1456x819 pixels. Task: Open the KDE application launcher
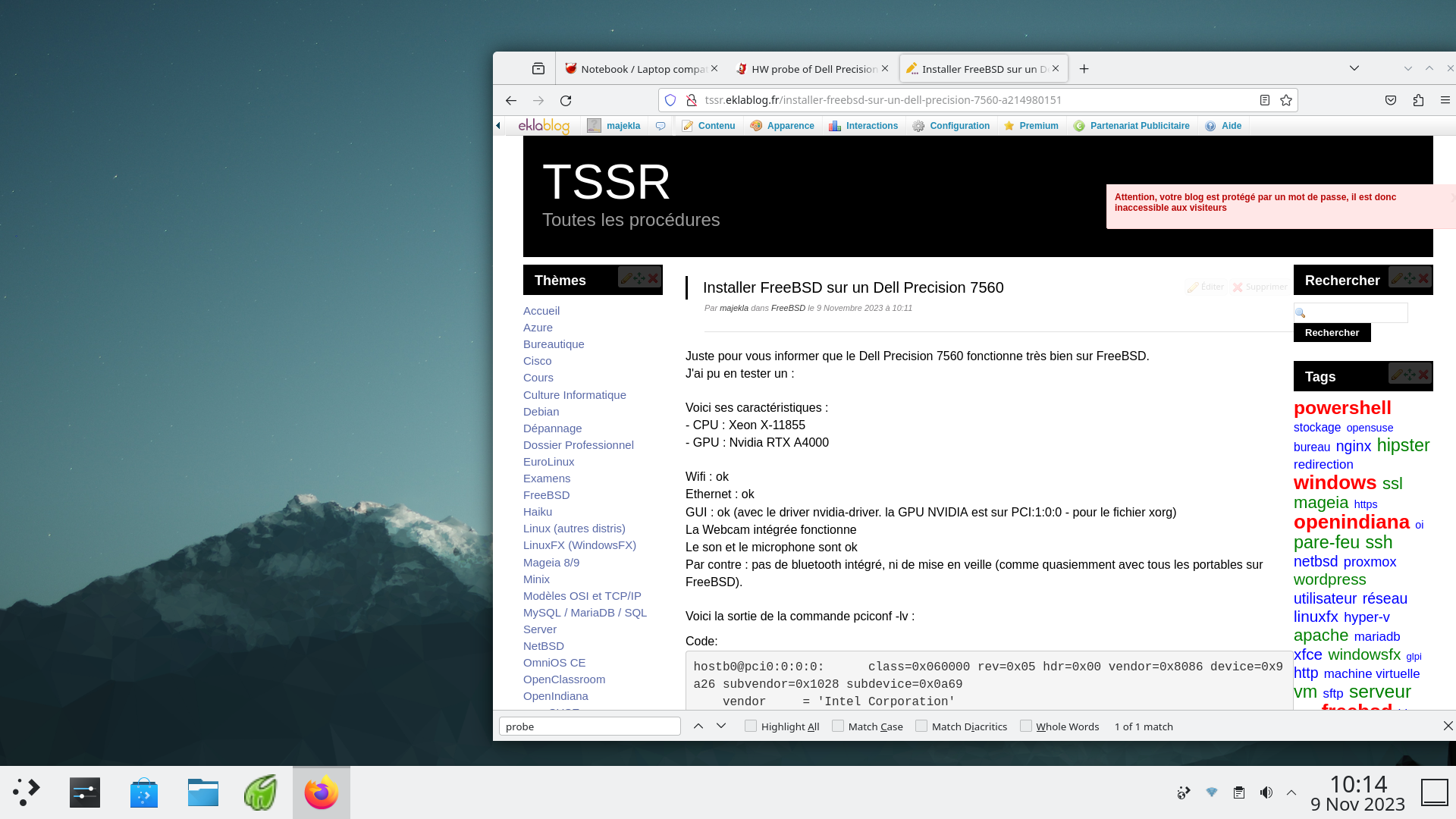[x=26, y=792]
